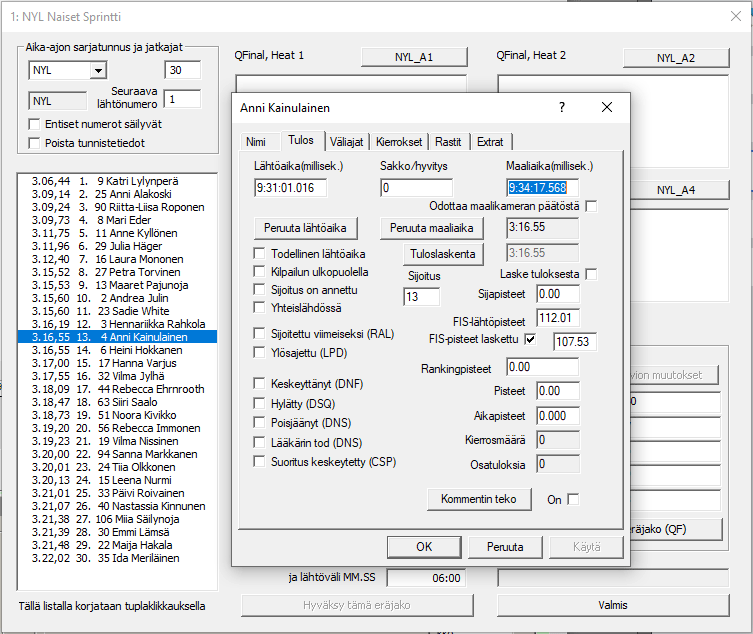Click in the Maaliaika time field
753x634 pixels.
(551, 188)
